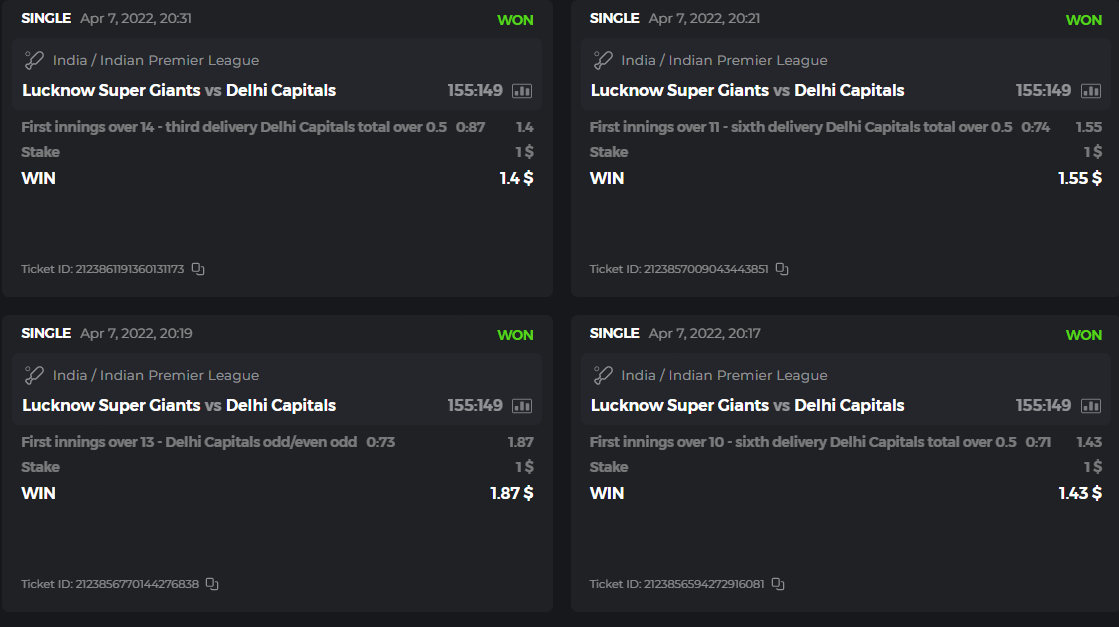Open Delhi Capitals team name on the 20:31 bet
Viewport: 1119px width, 627px height.
pyautogui.click(x=281, y=90)
